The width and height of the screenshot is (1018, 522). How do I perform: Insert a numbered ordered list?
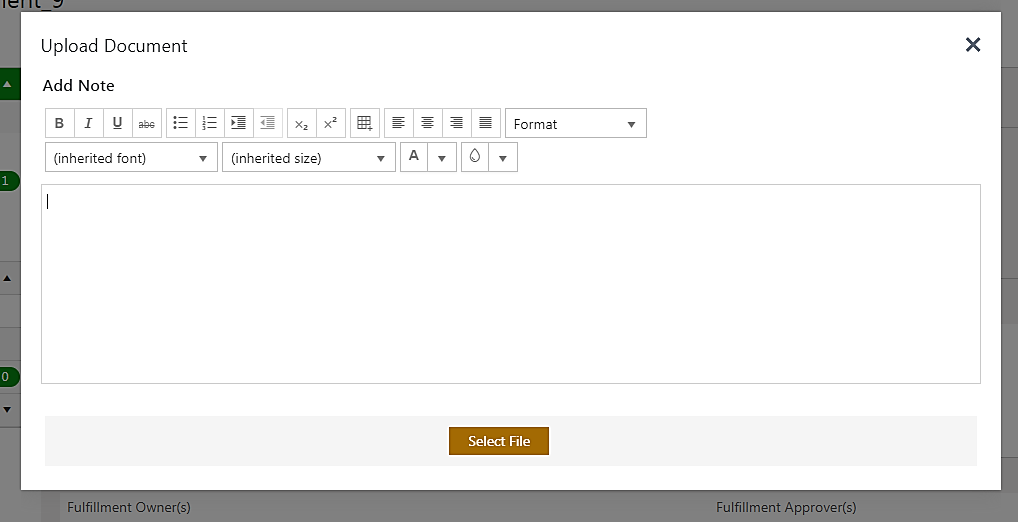coord(210,123)
